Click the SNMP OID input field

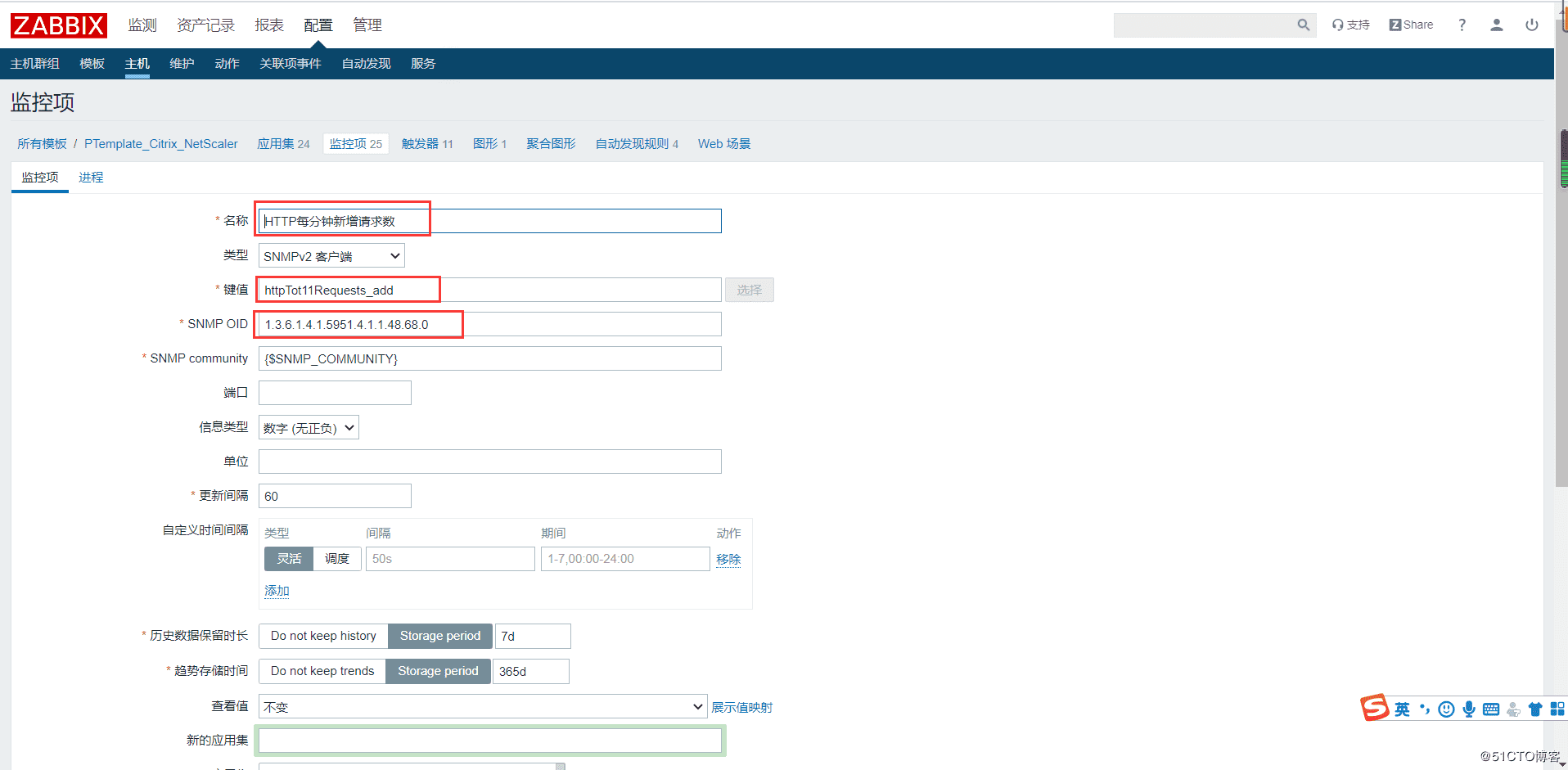[489, 325]
